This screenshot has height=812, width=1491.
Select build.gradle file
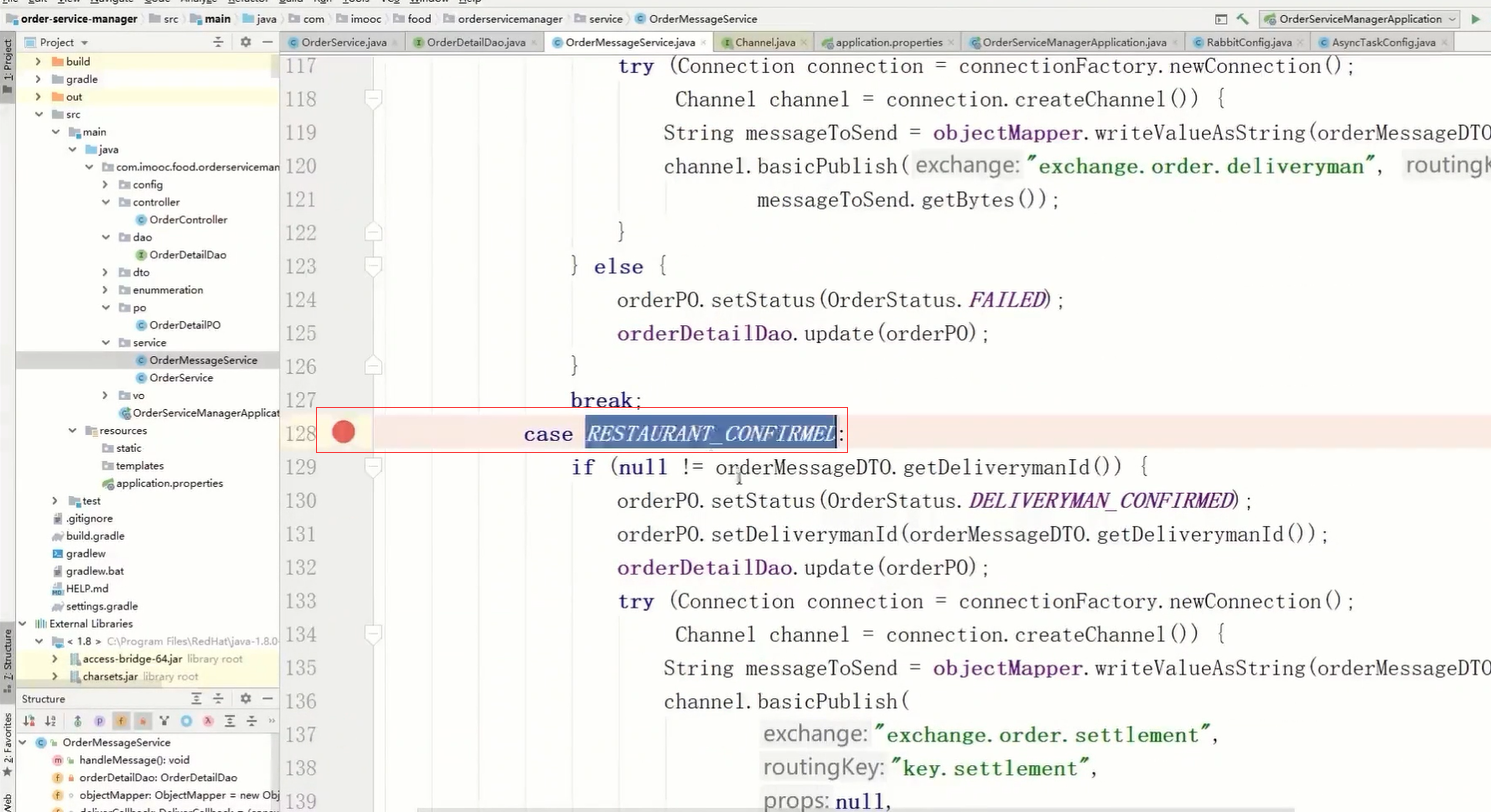click(x=95, y=536)
